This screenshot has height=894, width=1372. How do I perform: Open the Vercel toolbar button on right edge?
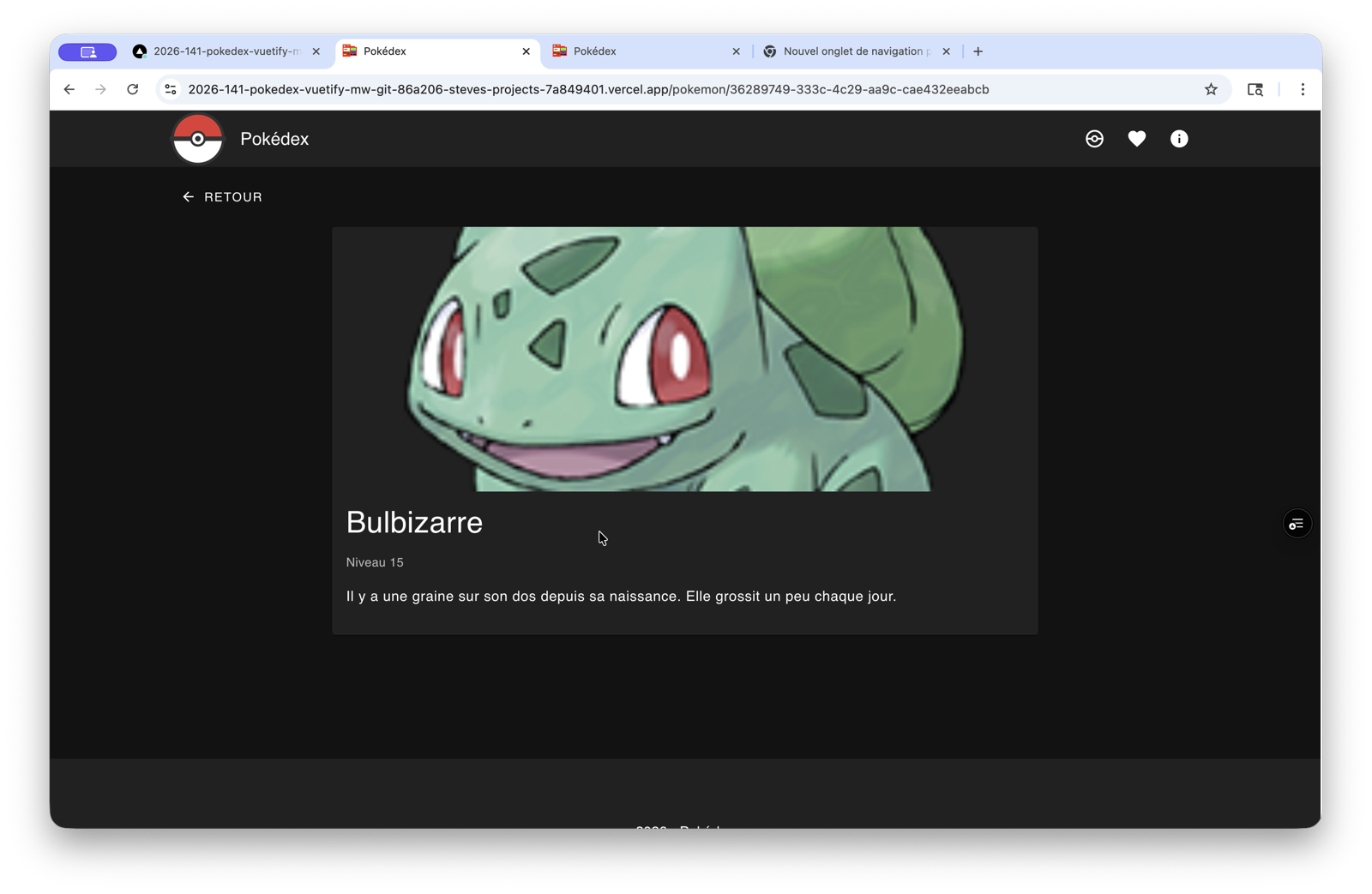click(x=1296, y=523)
